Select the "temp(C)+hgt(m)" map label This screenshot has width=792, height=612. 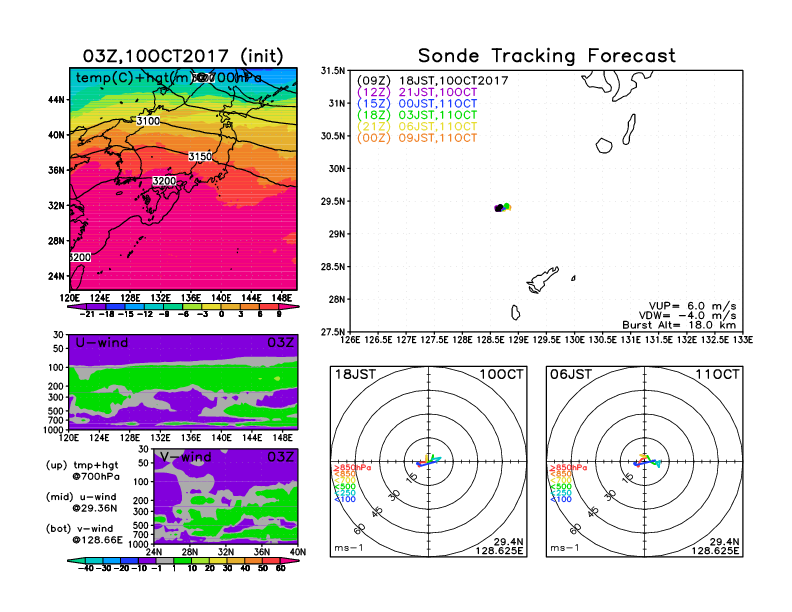(134, 78)
